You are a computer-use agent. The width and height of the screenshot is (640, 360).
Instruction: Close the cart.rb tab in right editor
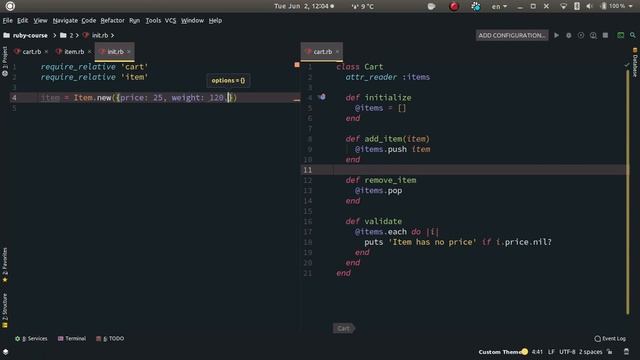click(x=337, y=52)
